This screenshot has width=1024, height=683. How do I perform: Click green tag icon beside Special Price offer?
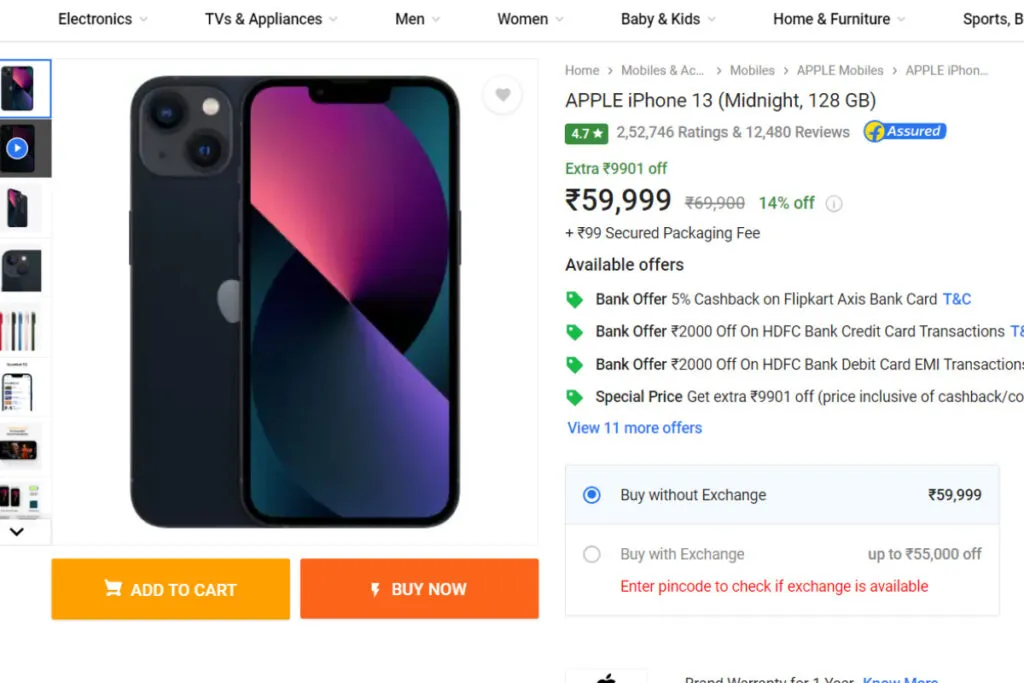(x=574, y=397)
